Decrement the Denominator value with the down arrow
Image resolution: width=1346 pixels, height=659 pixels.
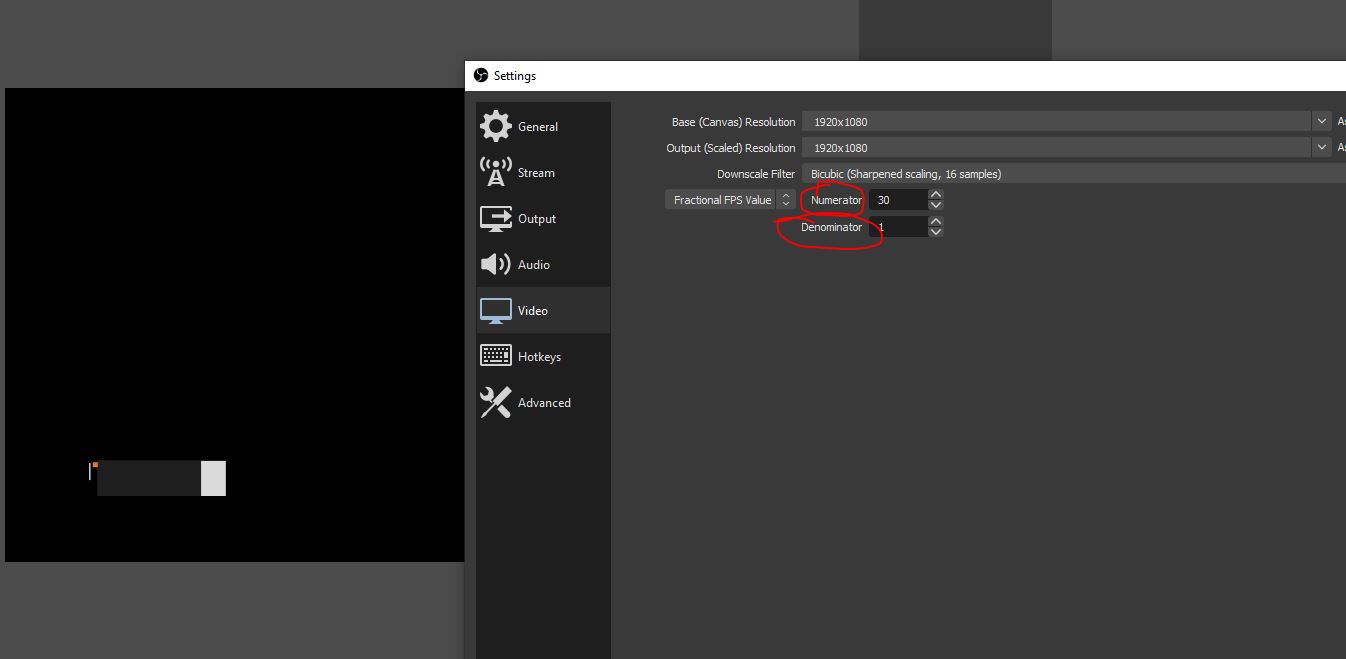point(936,231)
